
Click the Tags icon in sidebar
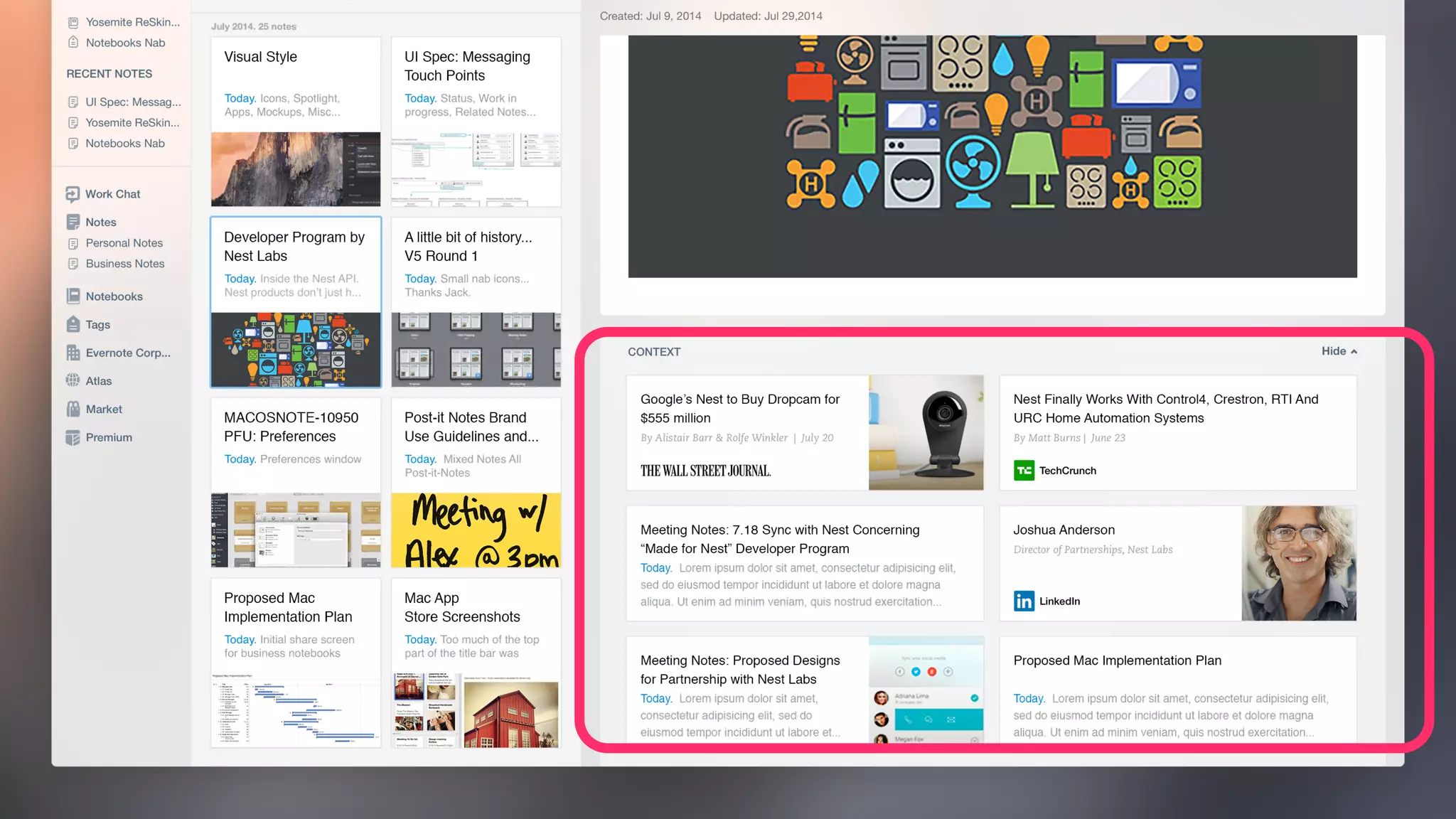pos(73,324)
